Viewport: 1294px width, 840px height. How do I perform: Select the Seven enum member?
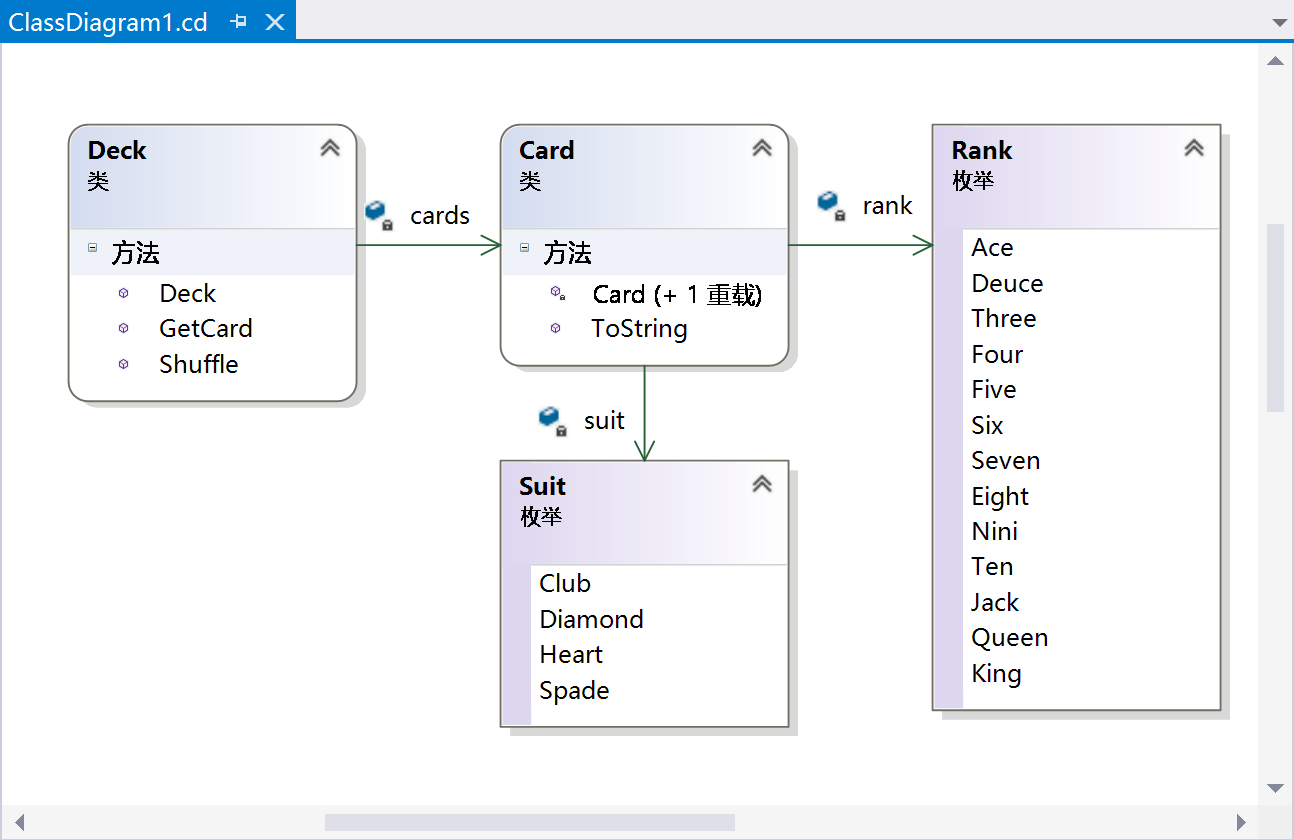(x=1006, y=460)
